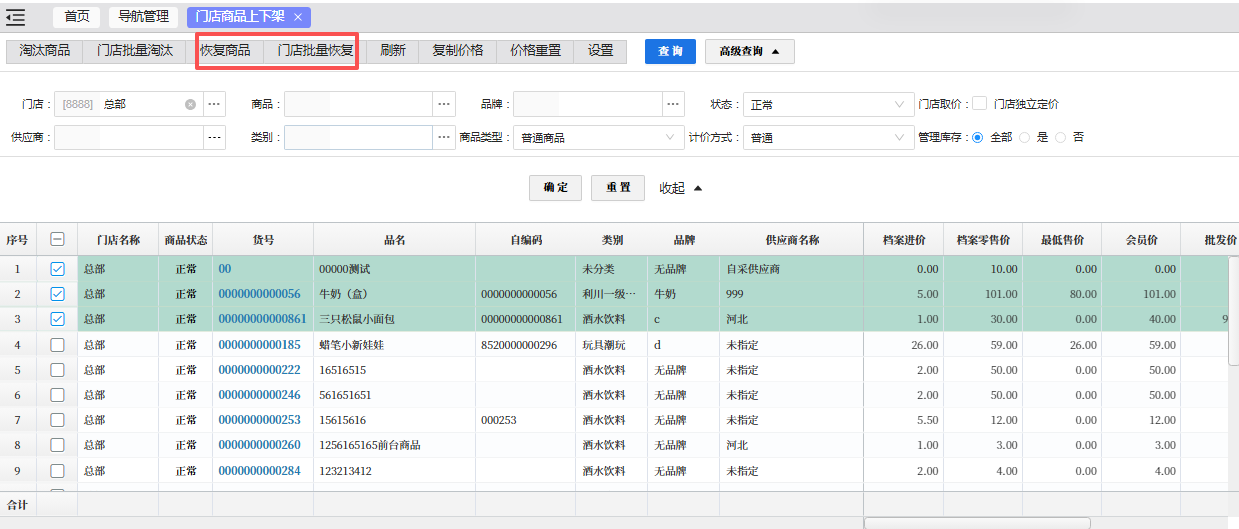Click the bottom horizontal scrollbar thumb
The image size is (1239, 529).
click(x=977, y=523)
